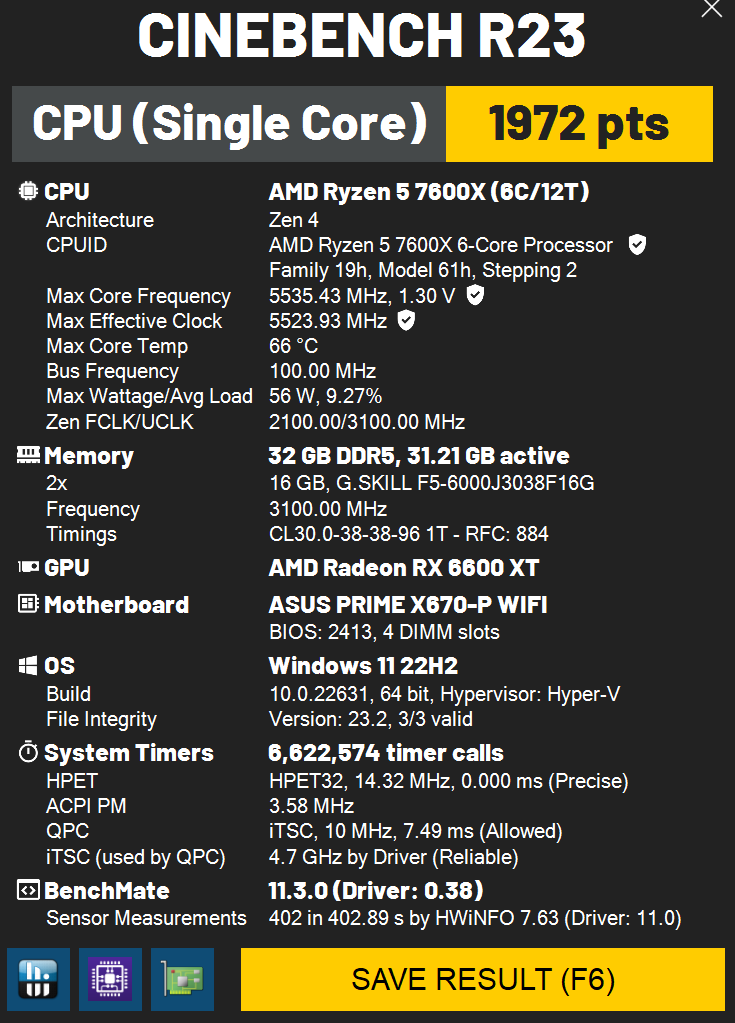Click the CINEBENCH R23 title
Screen dimensions: 735x1023
[362, 36]
